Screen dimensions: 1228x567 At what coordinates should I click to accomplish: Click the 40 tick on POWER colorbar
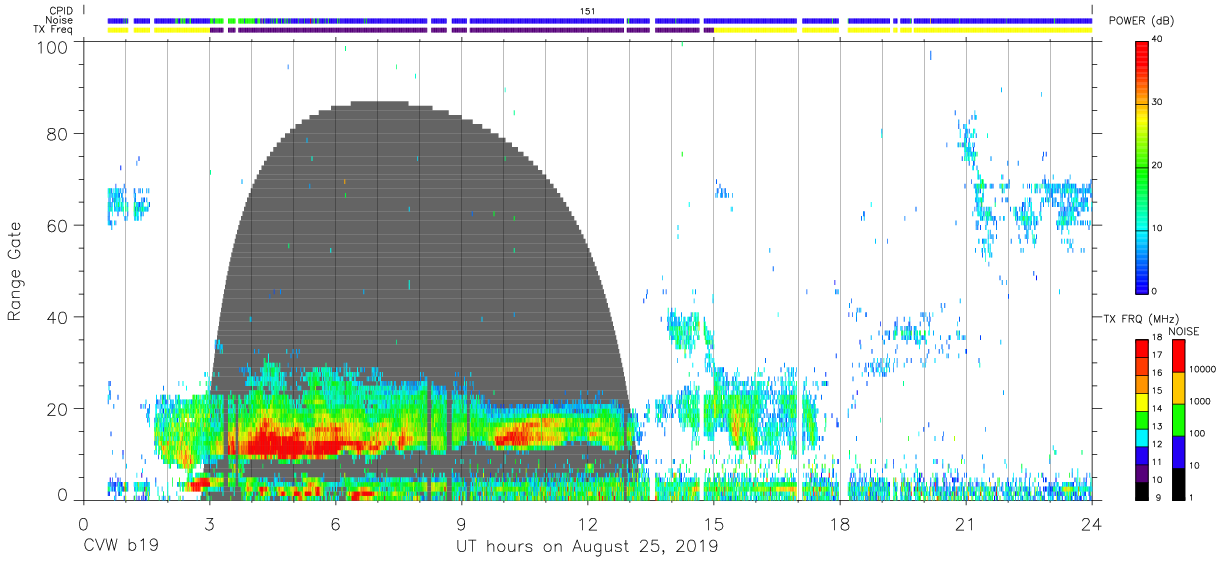(1158, 39)
